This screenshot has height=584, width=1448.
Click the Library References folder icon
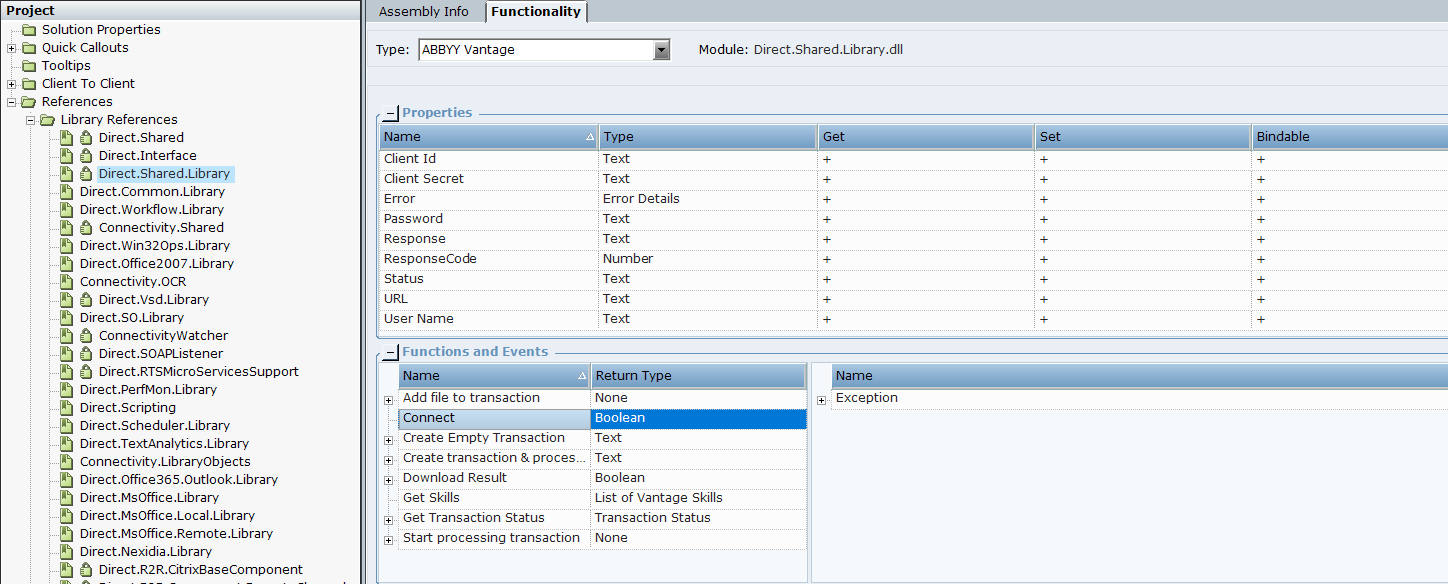tap(48, 120)
